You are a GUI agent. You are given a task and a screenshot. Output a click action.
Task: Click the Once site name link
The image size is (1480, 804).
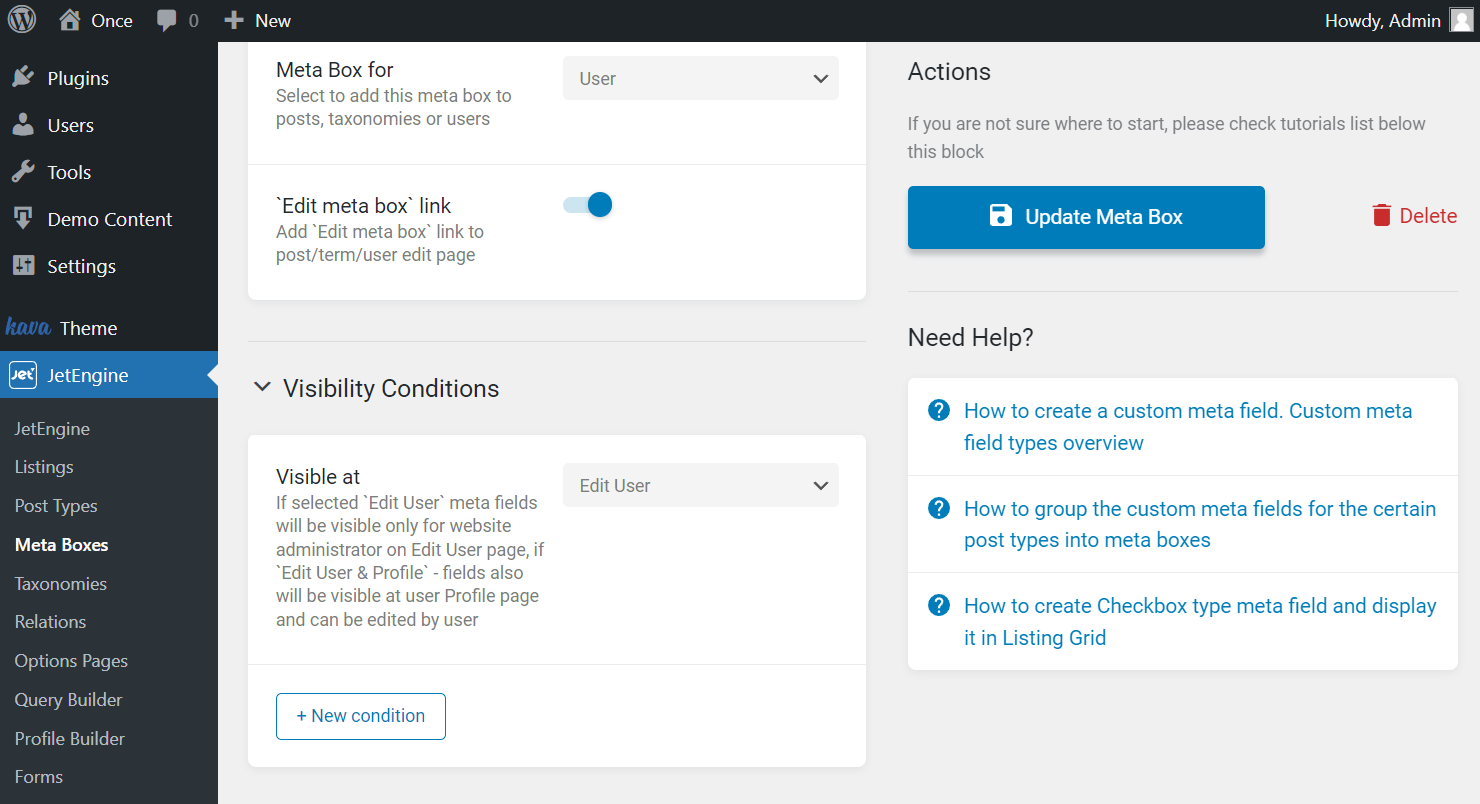click(x=112, y=20)
